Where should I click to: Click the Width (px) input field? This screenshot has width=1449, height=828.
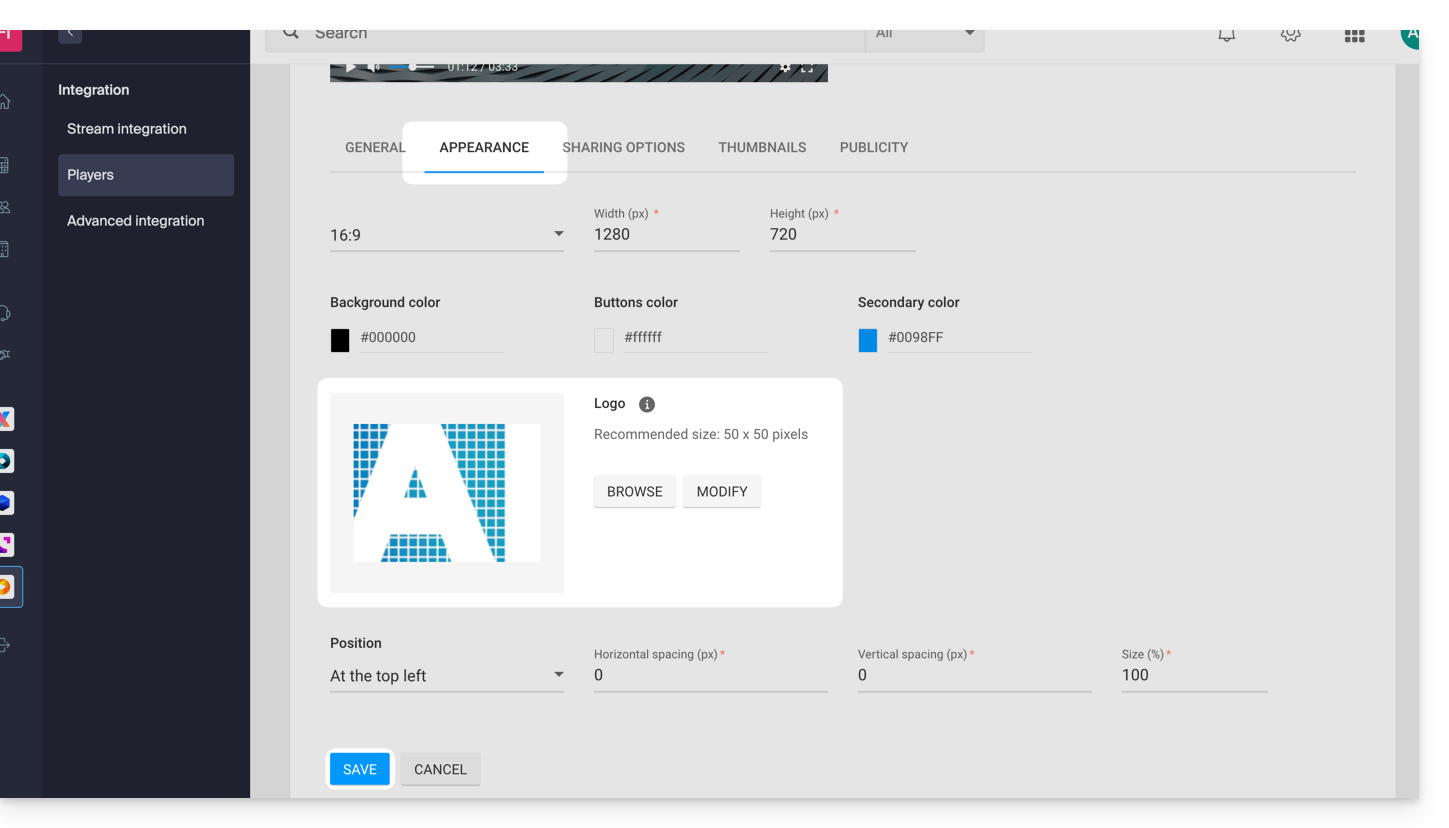(666, 235)
